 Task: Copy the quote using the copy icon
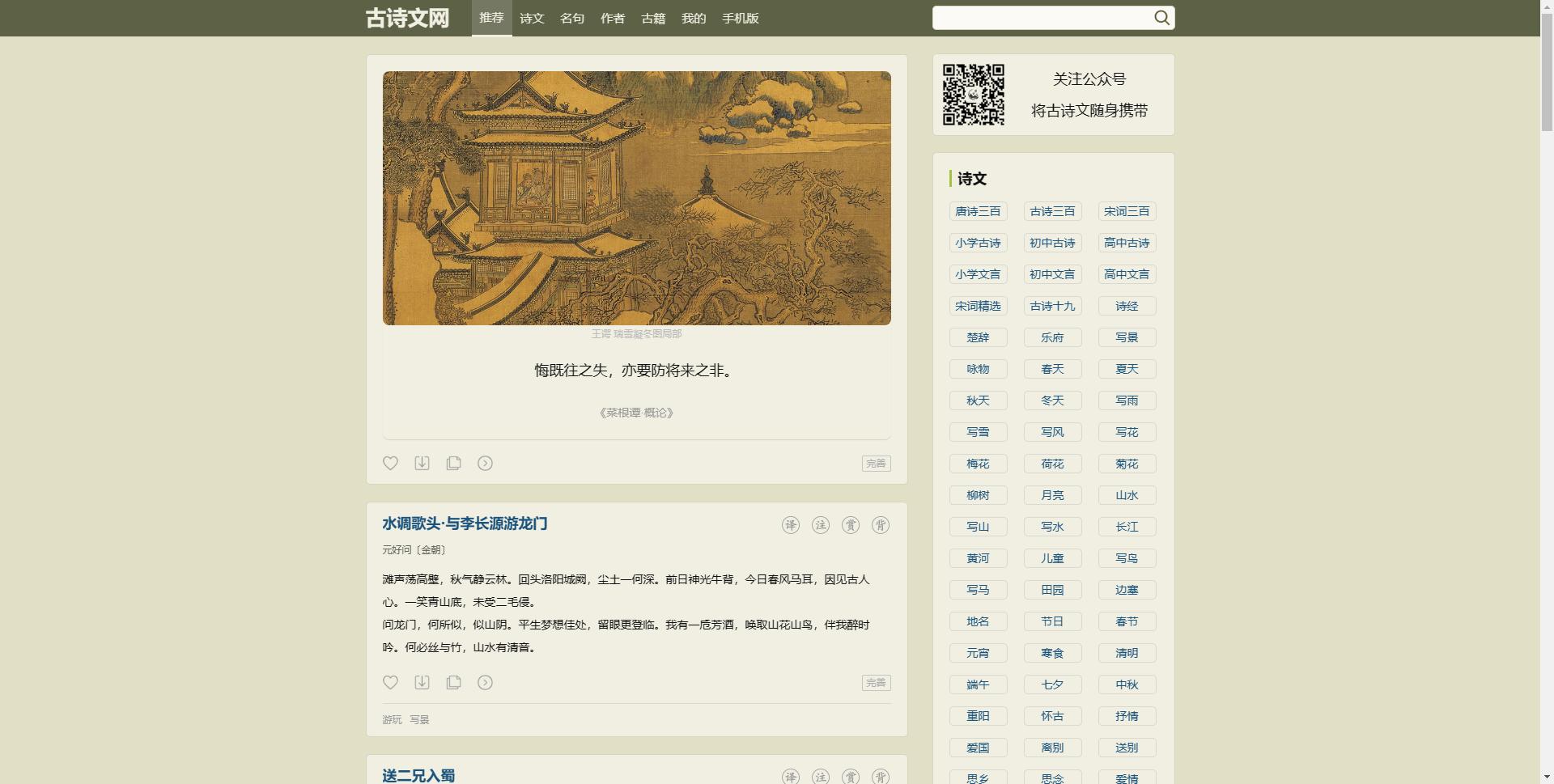click(453, 463)
